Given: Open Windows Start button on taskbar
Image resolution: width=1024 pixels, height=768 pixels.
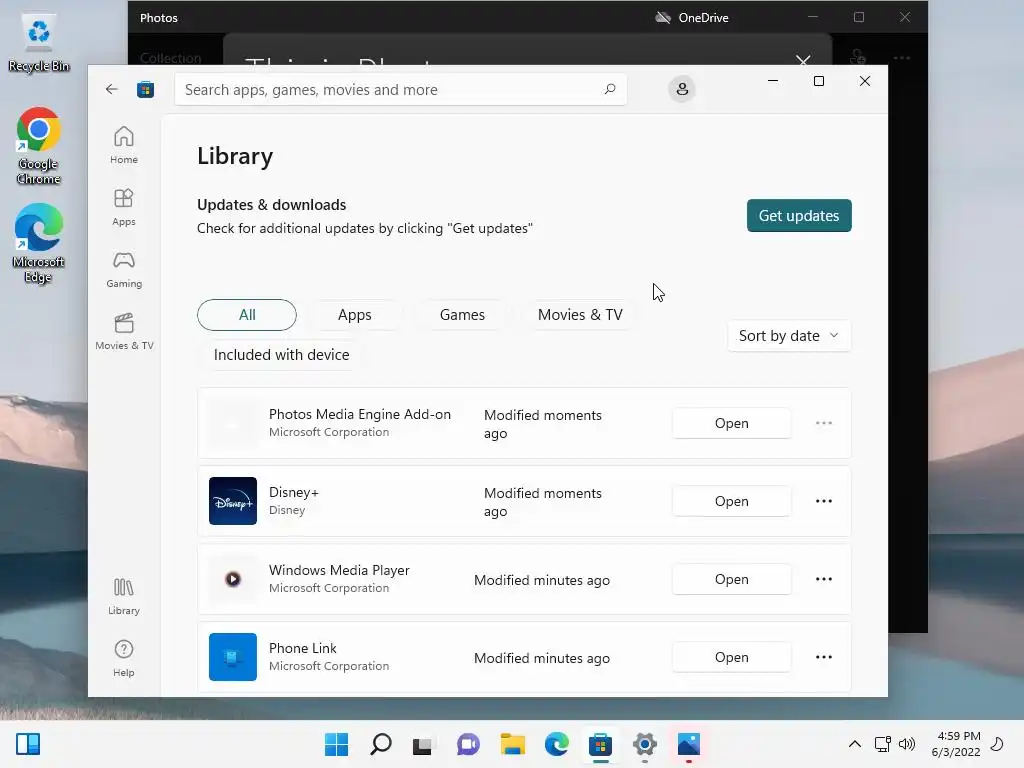Looking at the screenshot, I should pos(336,744).
